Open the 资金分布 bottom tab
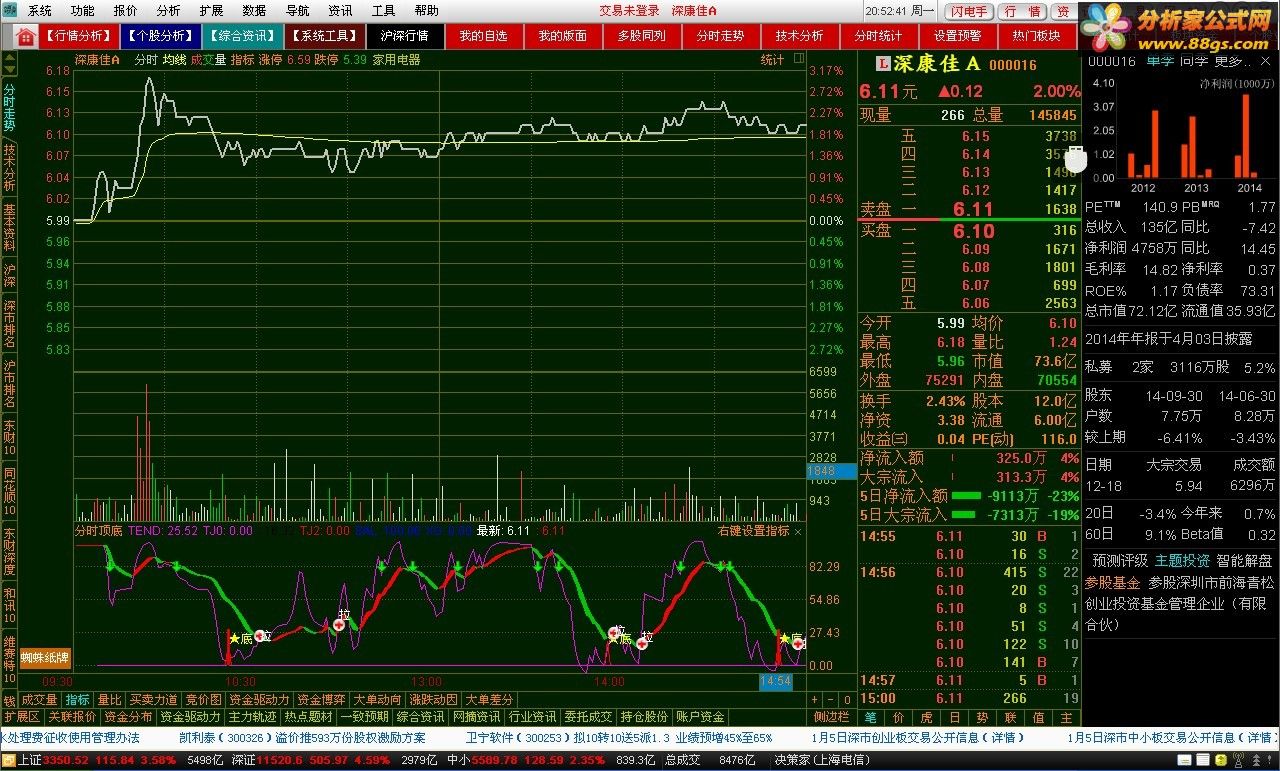Screen dimensions: 1280x771 128,717
